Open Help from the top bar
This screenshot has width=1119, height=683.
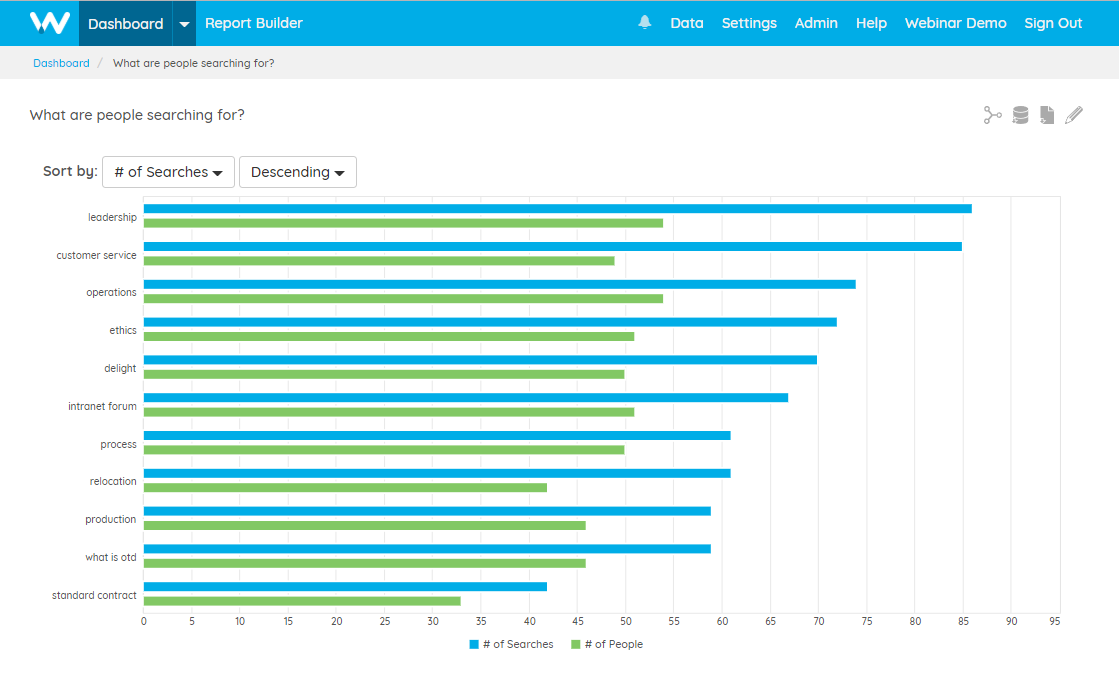[x=871, y=23]
